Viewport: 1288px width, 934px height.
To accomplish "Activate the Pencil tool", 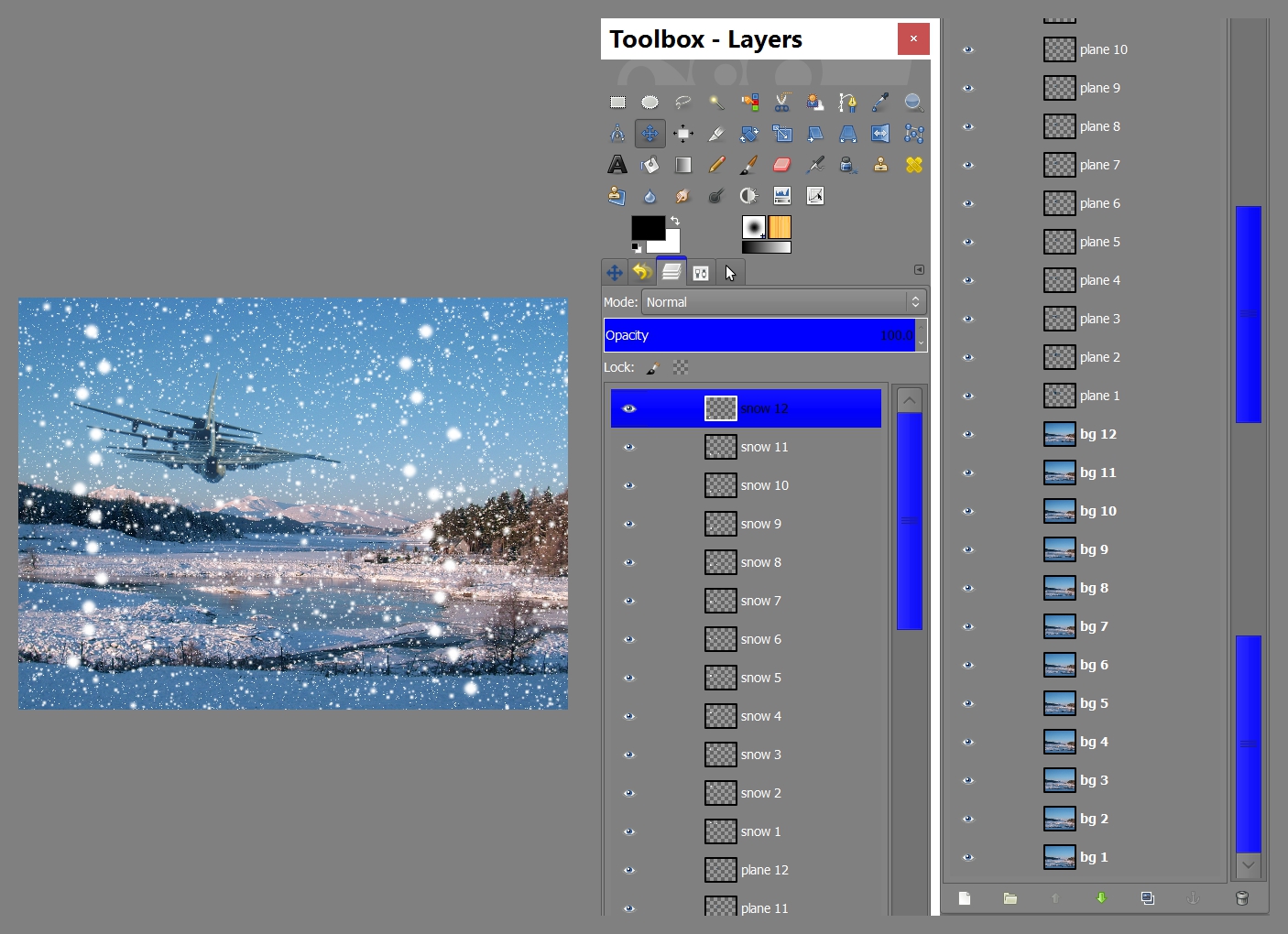I will pyautogui.click(x=716, y=165).
